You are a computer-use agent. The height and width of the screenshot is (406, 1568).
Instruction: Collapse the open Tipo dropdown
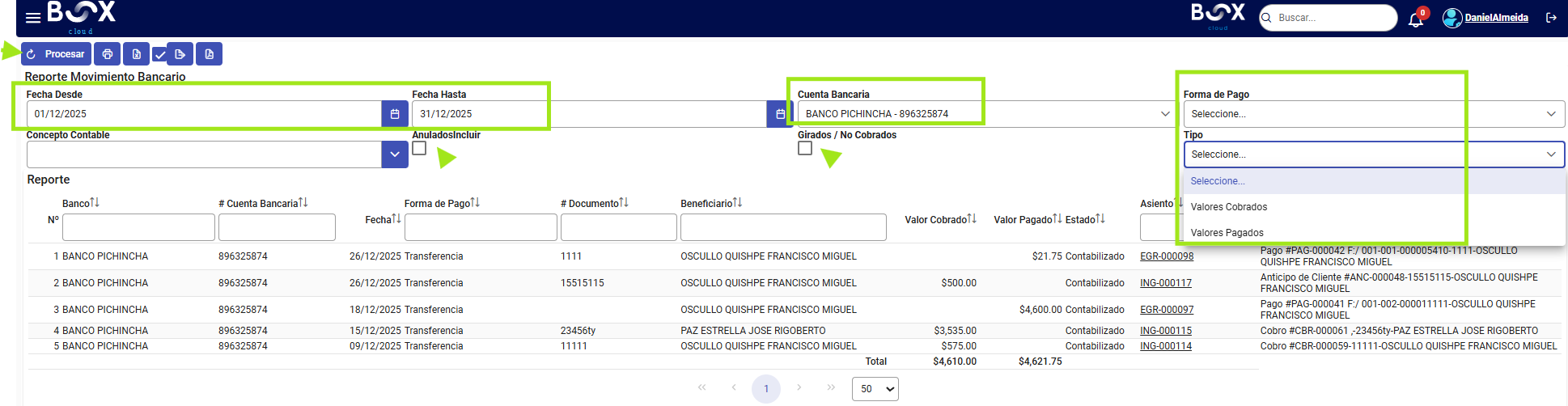(x=1374, y=154)
